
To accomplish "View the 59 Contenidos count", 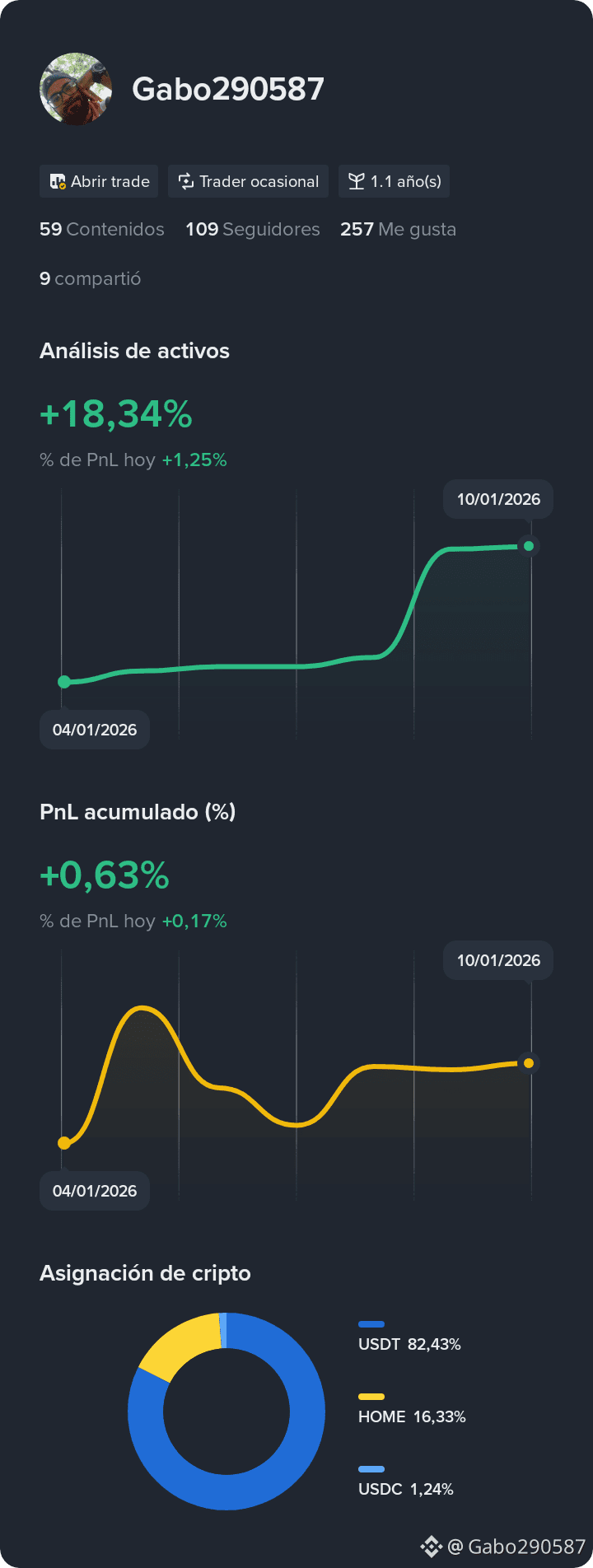I will (x=102, y=229).
